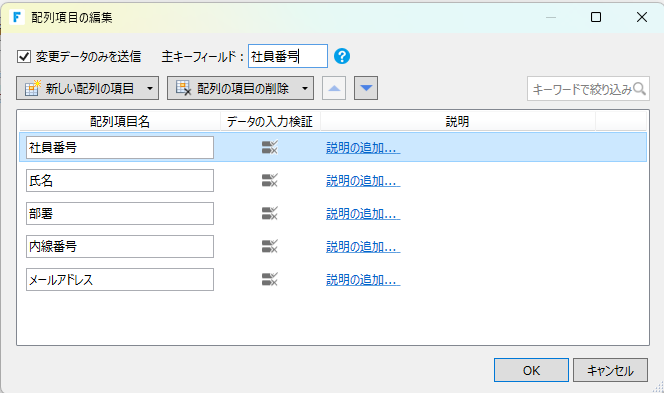Click the magnifier search icon

pyautogui.click(x=639, y=89)
